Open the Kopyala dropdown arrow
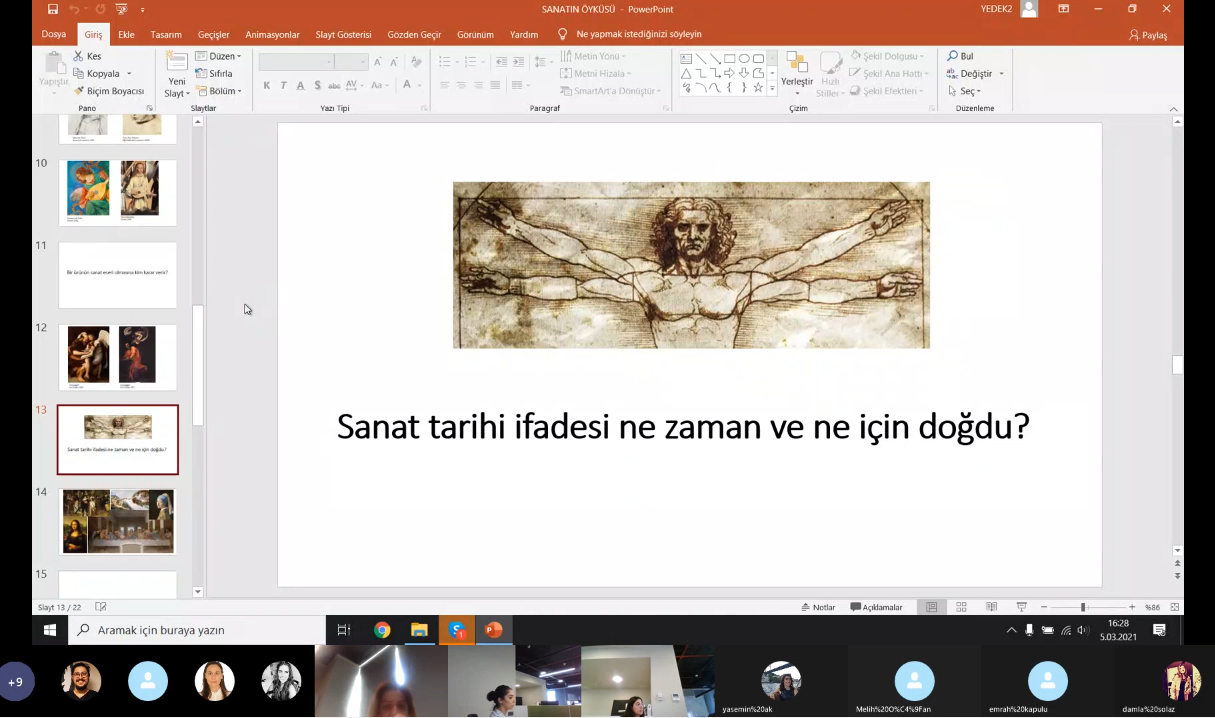The image size is (1215, 718). 129,74
